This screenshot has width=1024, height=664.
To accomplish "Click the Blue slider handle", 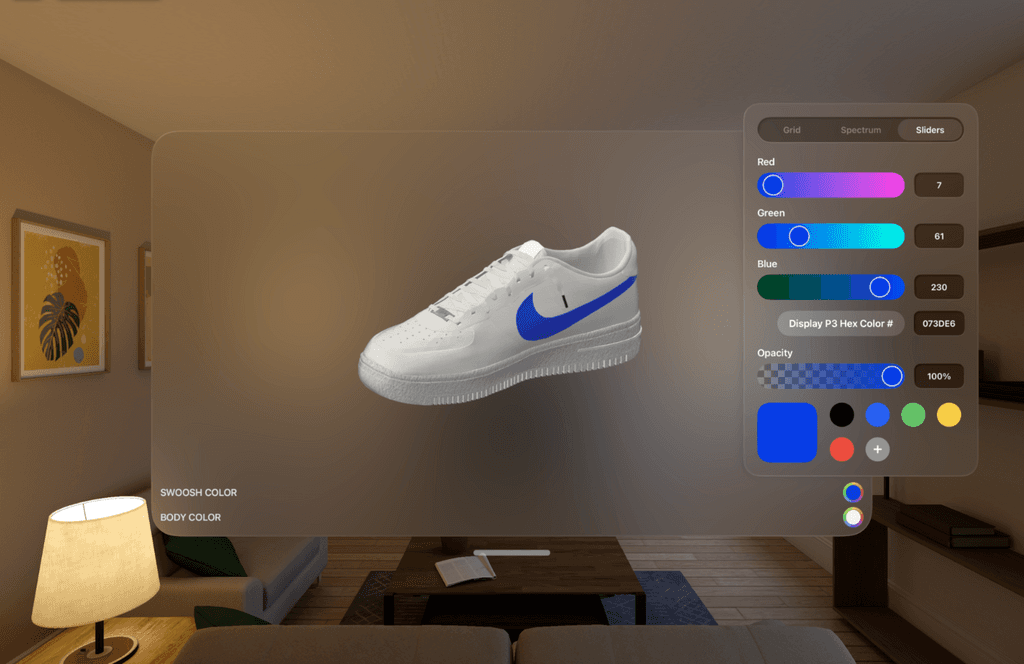I will pyautogui.click(x=880, y=287).
